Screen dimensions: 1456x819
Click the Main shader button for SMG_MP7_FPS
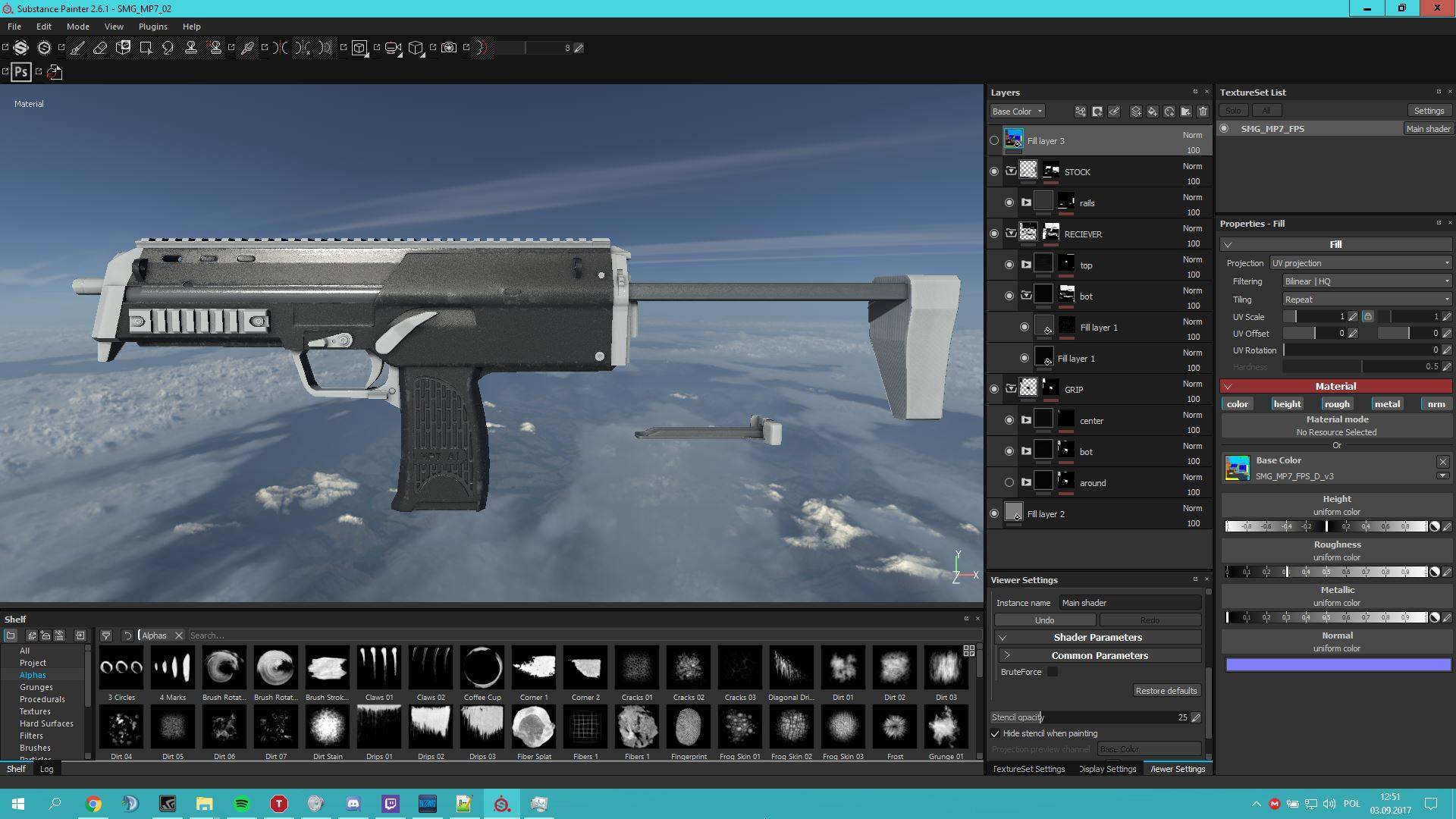(x=1428, y=129)
